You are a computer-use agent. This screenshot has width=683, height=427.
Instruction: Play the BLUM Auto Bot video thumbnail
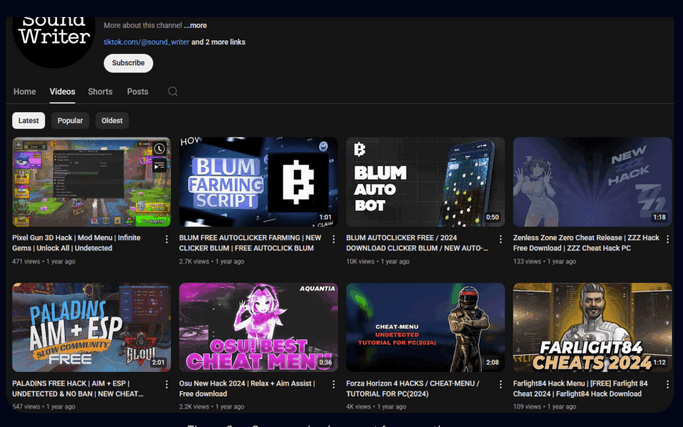[x=425, y=182]
